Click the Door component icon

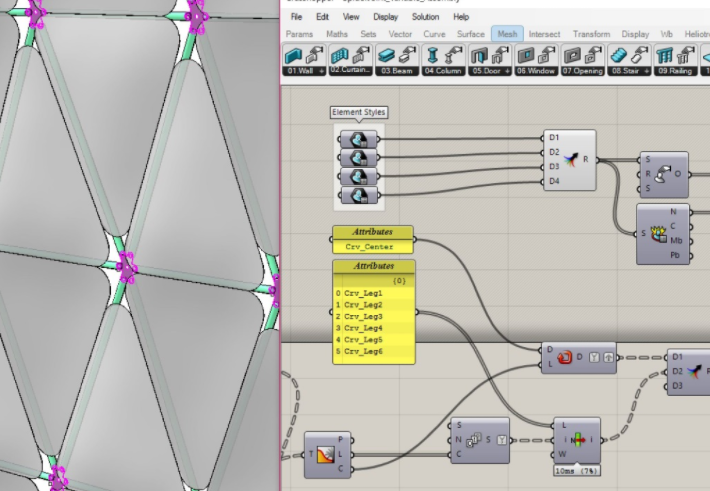(x=479, y=56)
